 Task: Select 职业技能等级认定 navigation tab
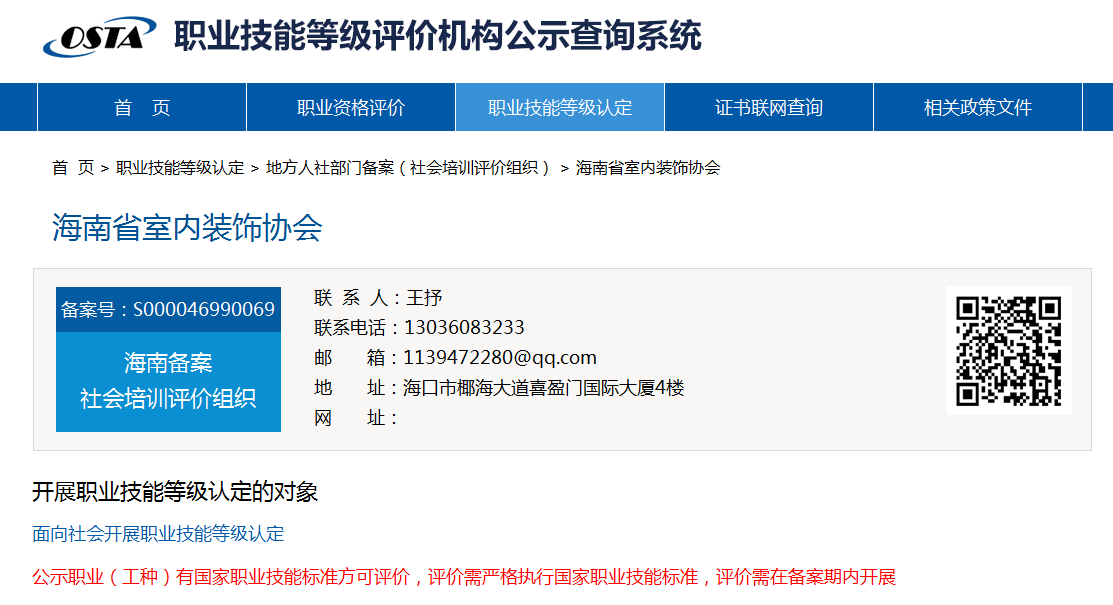pos(560,107)
